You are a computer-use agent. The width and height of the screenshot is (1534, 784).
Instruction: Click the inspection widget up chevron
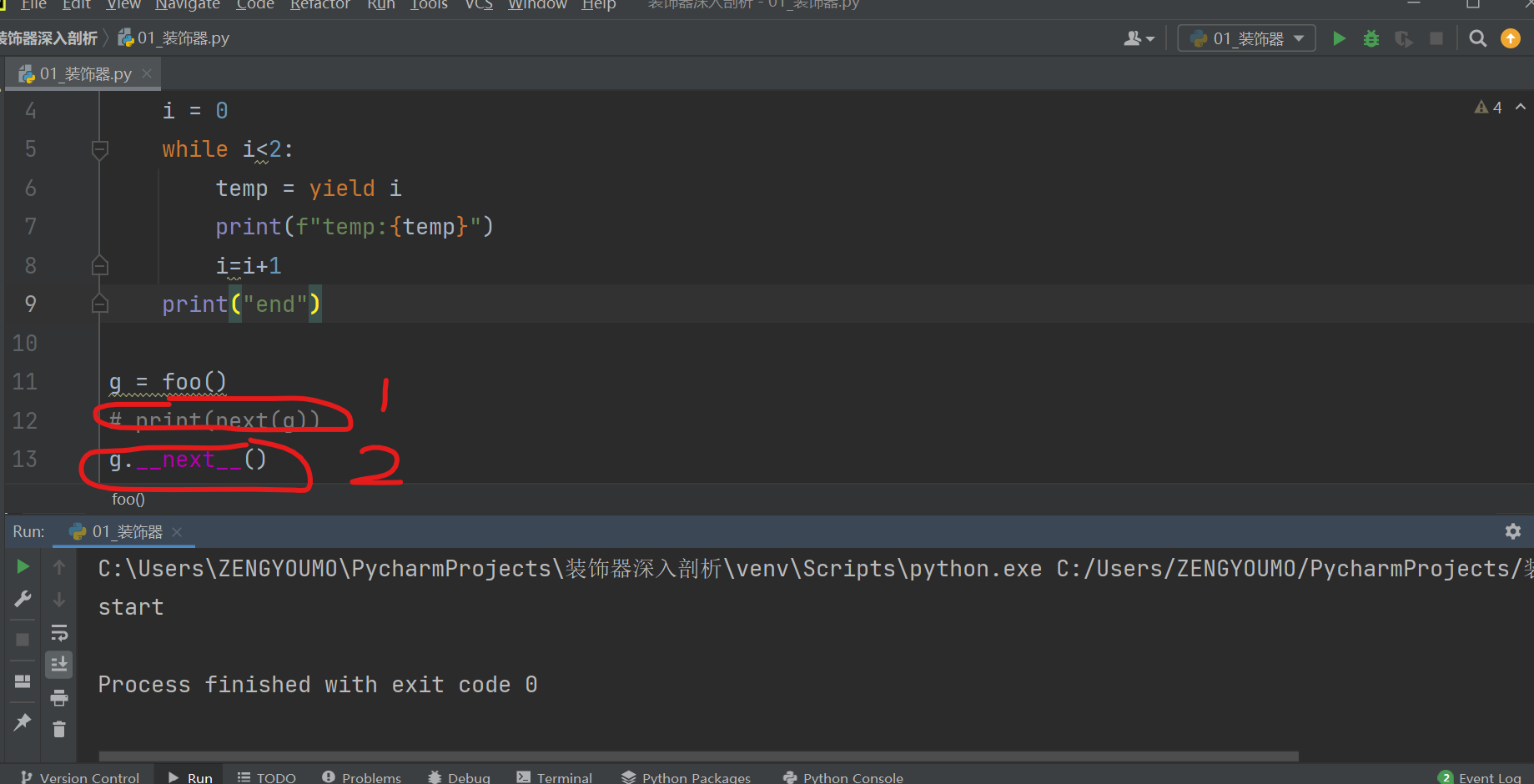click(1521, 107)
